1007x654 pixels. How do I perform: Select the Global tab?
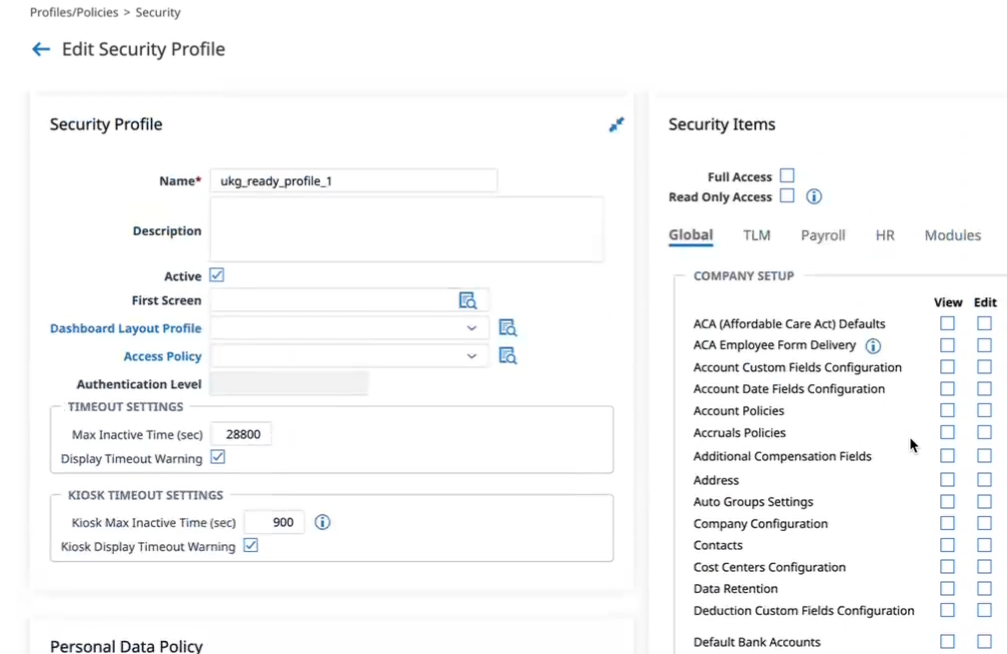tap(691, 235)
